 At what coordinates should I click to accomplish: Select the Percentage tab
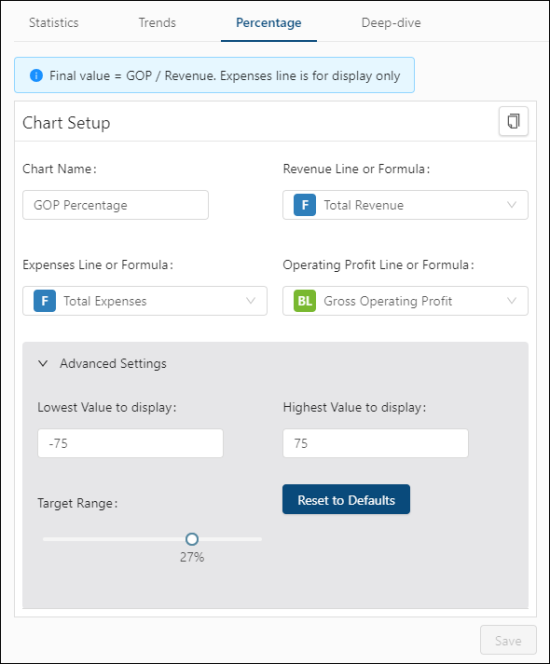[268, 22]
